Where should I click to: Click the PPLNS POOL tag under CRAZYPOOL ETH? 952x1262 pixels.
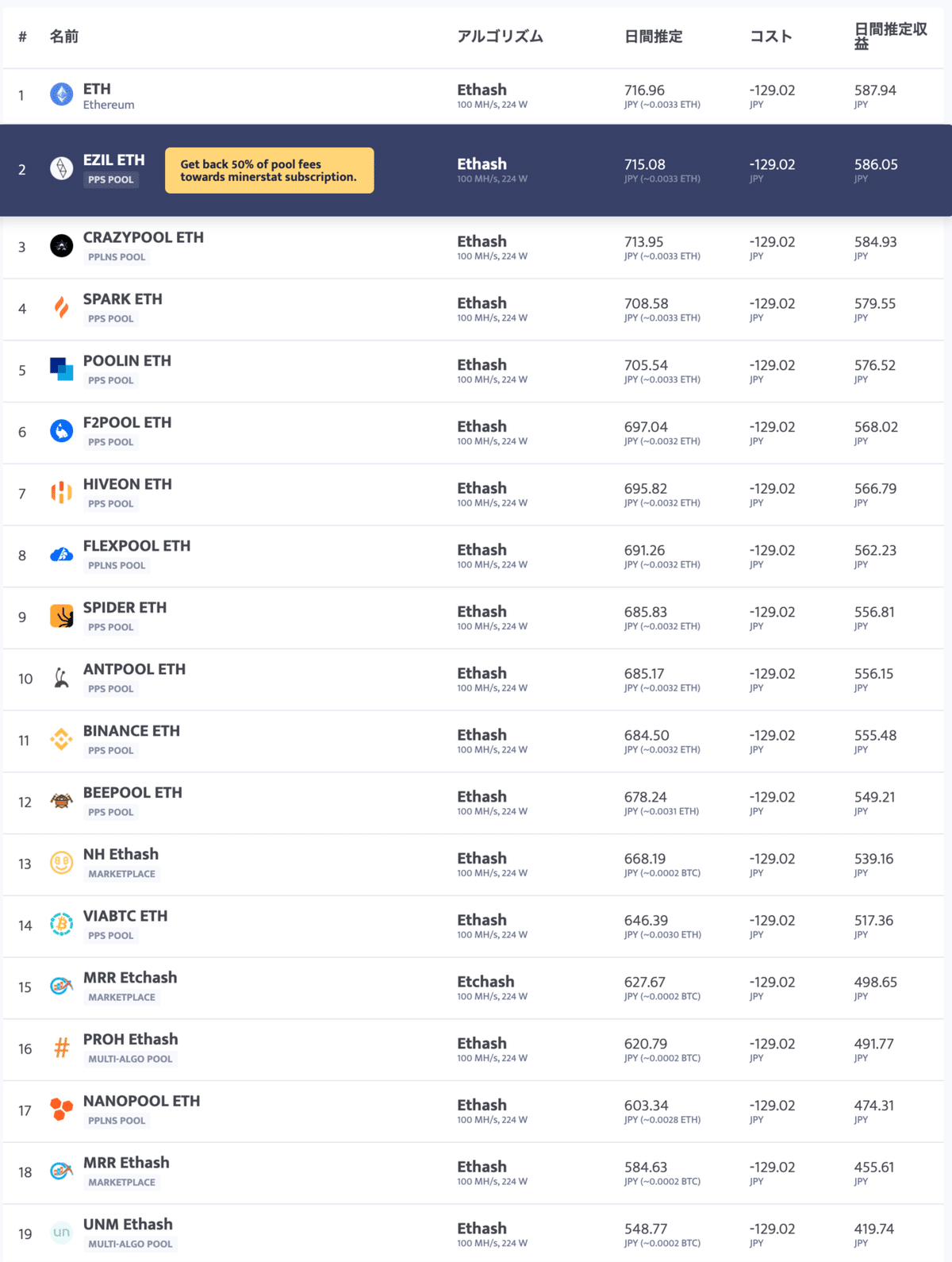click(117, 257)
